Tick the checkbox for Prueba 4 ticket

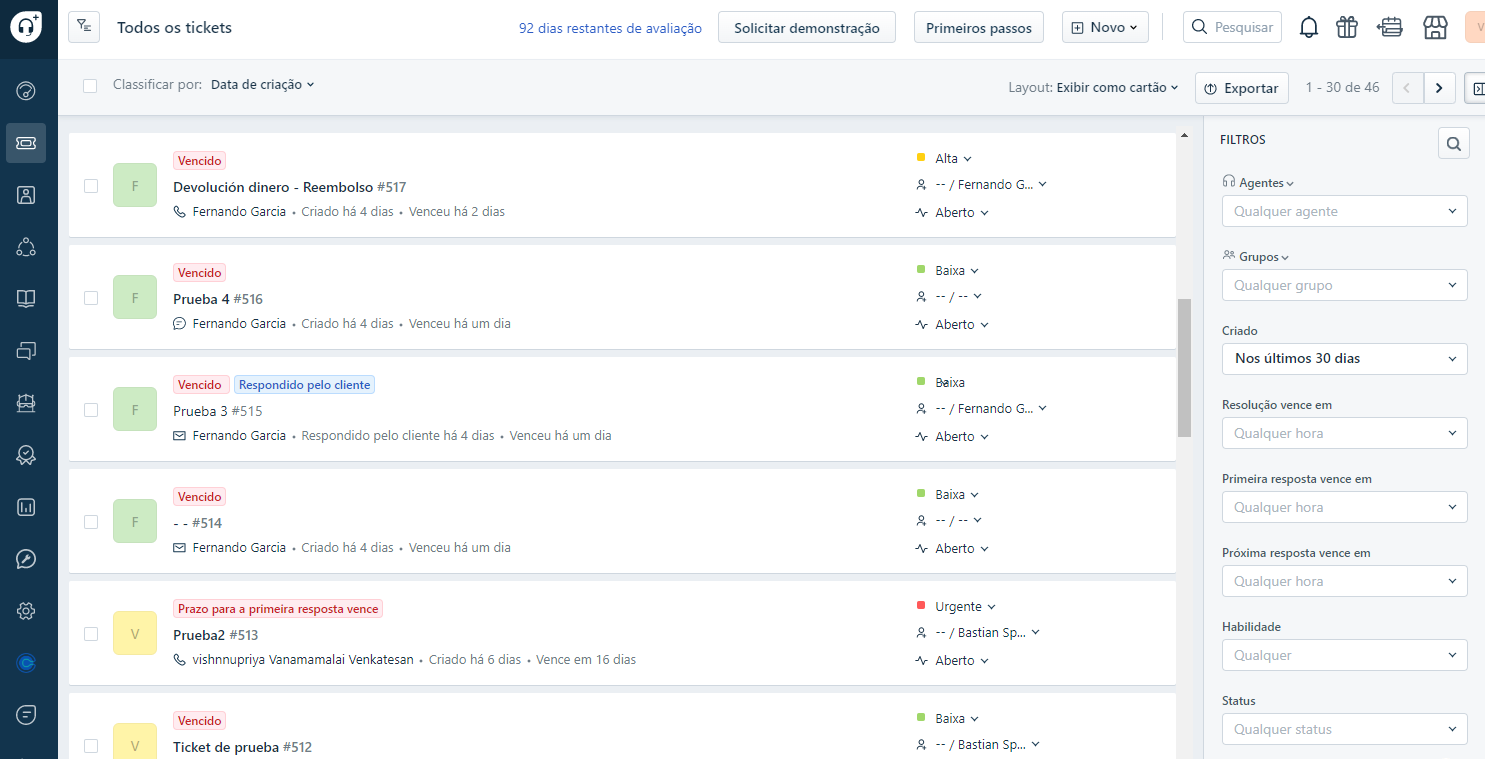91,298
